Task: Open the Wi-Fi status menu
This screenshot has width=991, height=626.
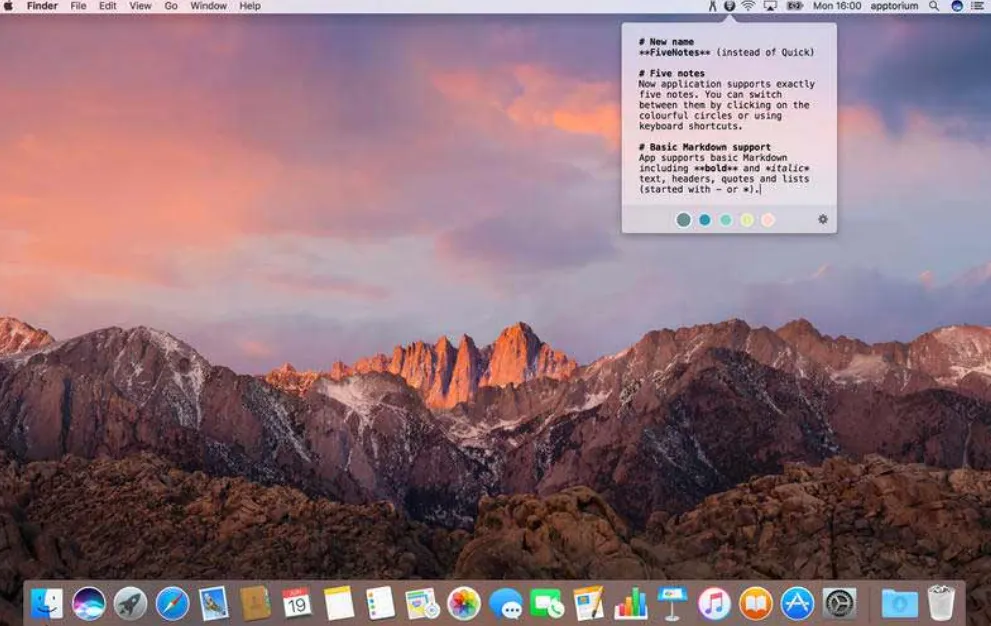Action: [x=748, y=6]
